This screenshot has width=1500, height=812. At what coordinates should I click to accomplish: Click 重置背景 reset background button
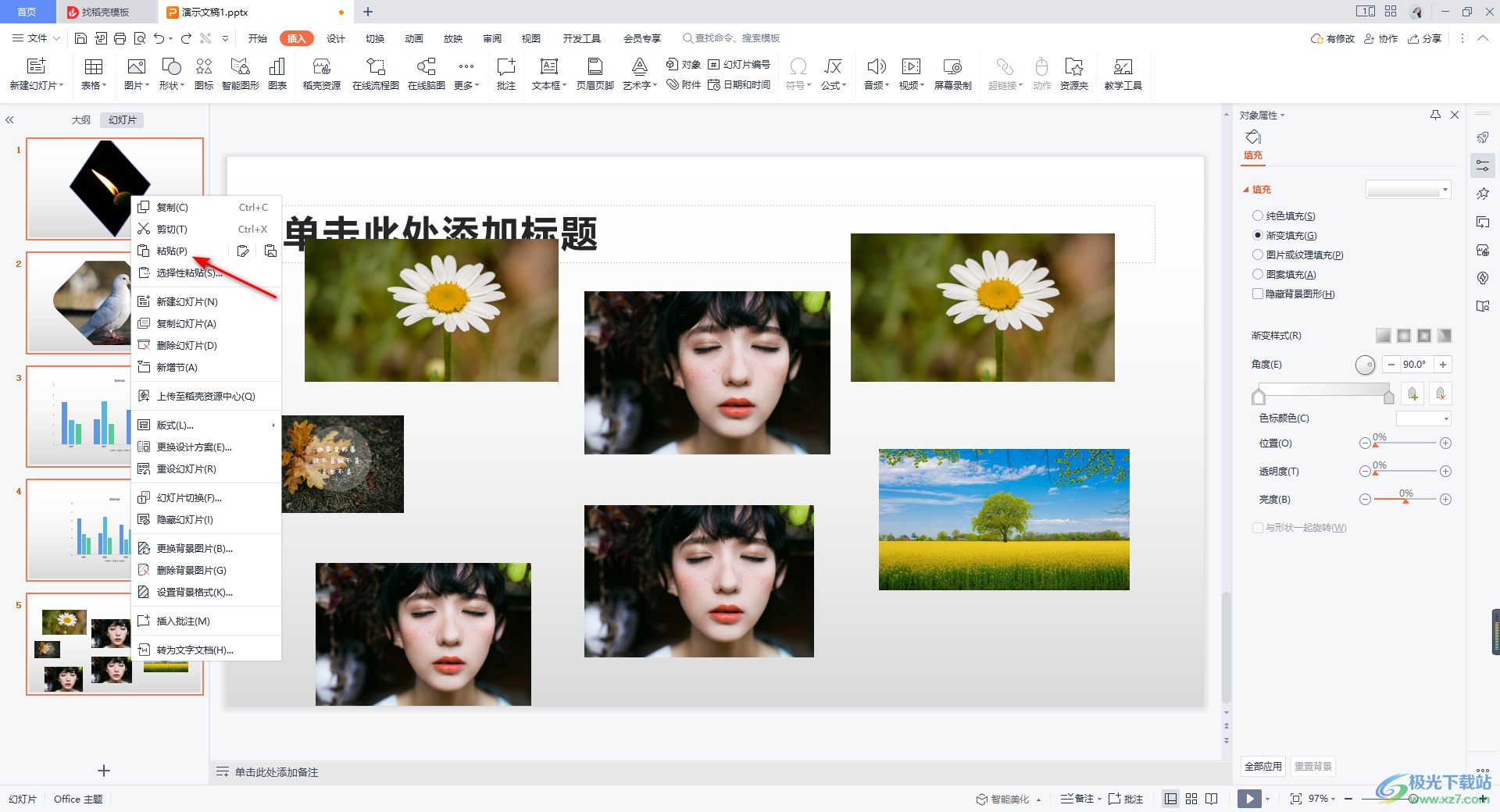[x=1312, y=767]
